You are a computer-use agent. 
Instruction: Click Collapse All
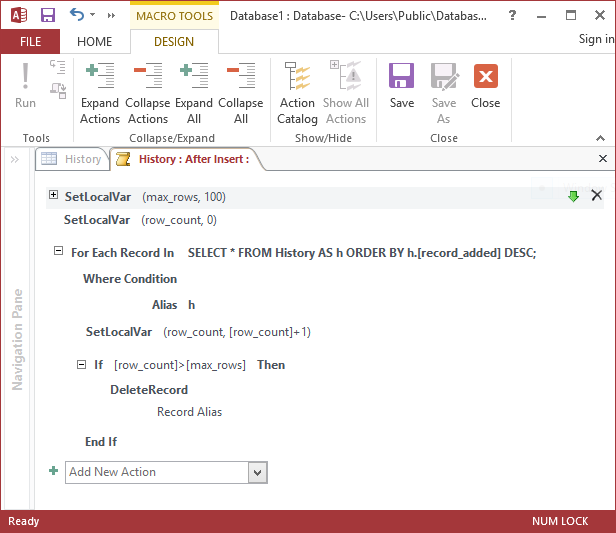click(x=241, y=93)
